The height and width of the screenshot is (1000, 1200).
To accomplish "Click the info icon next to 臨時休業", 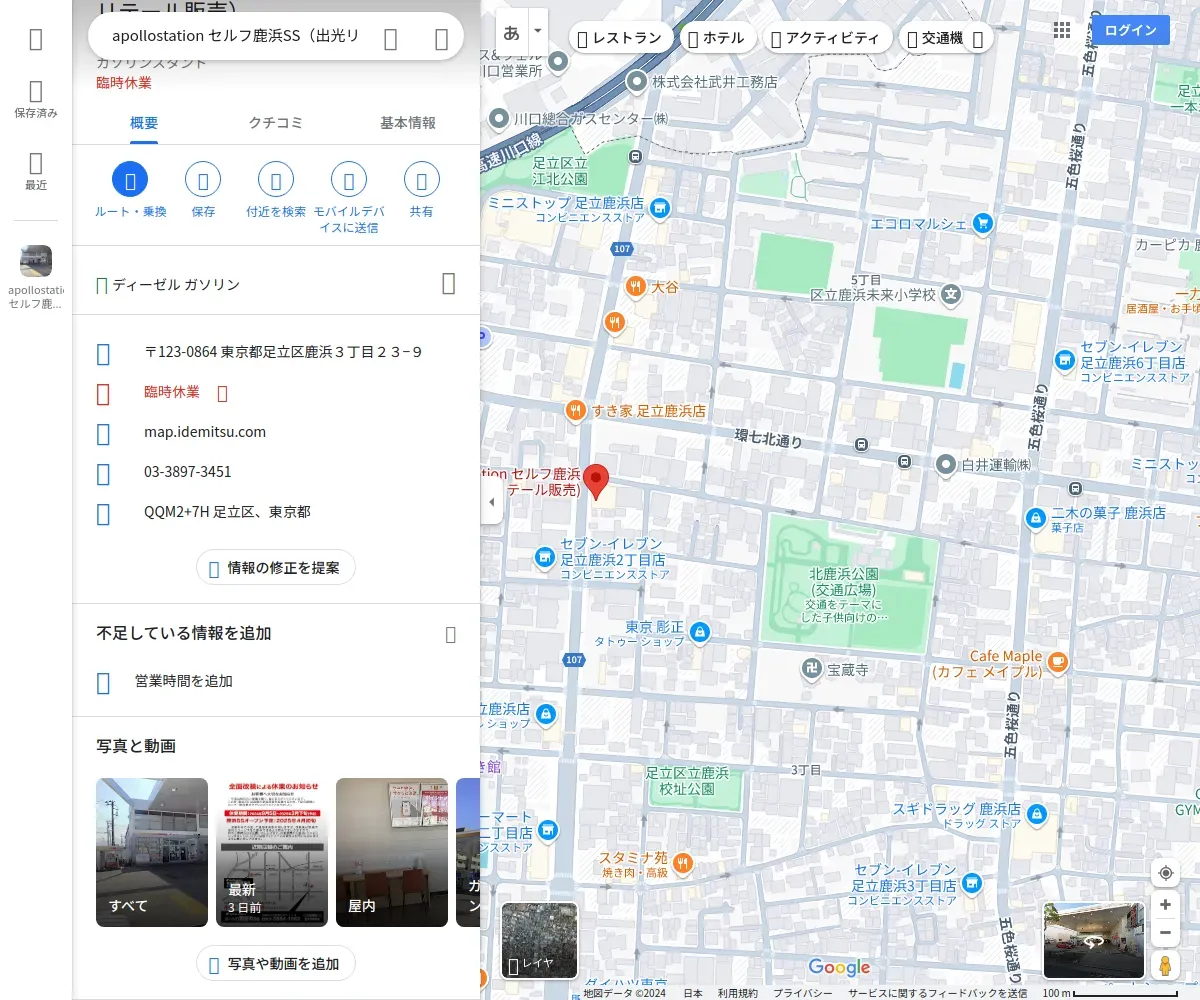I will (x=222, y=393).
